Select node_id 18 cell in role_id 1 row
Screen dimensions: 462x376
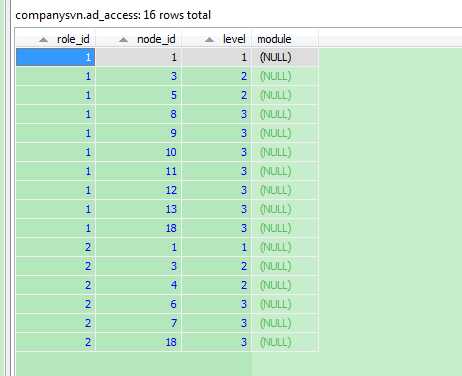[x=139, y=228]
